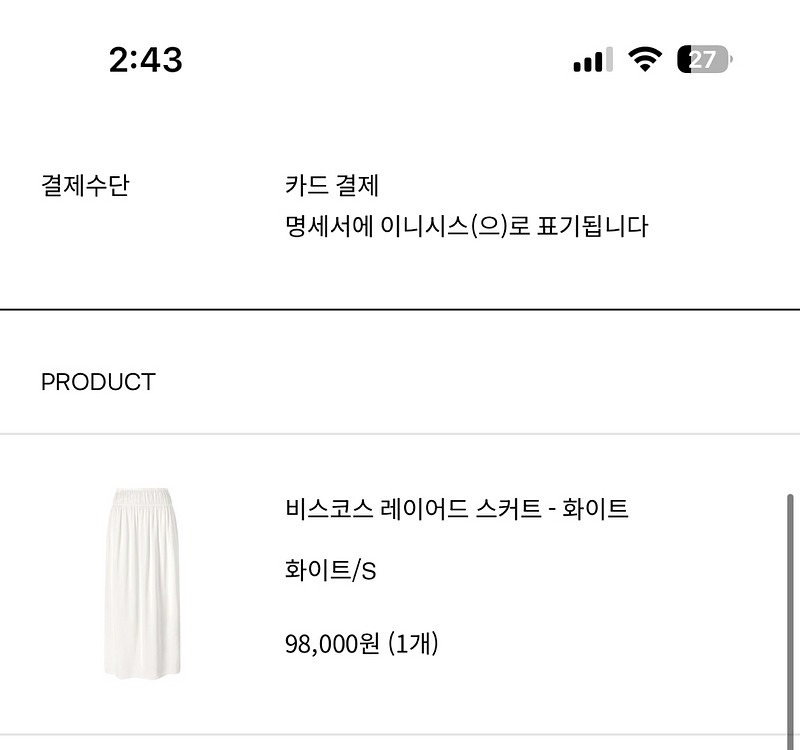
Task: Click the 결제수단 label
Action: [85, 186]
